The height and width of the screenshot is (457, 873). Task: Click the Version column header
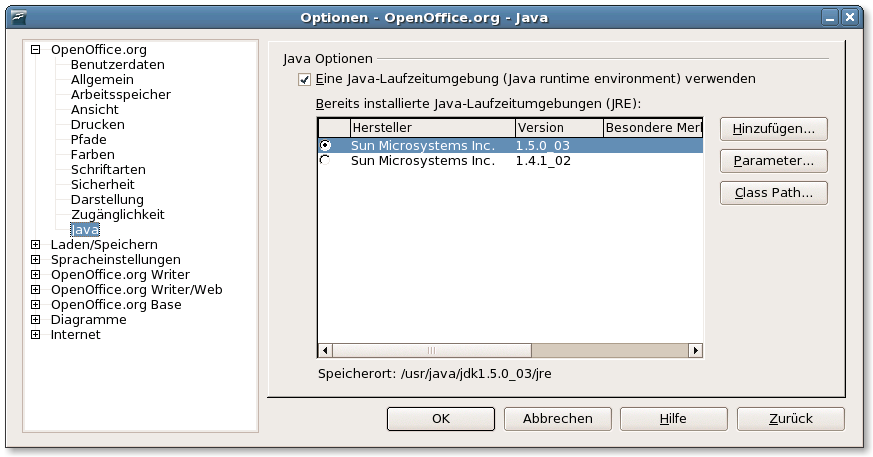point(559,127)
